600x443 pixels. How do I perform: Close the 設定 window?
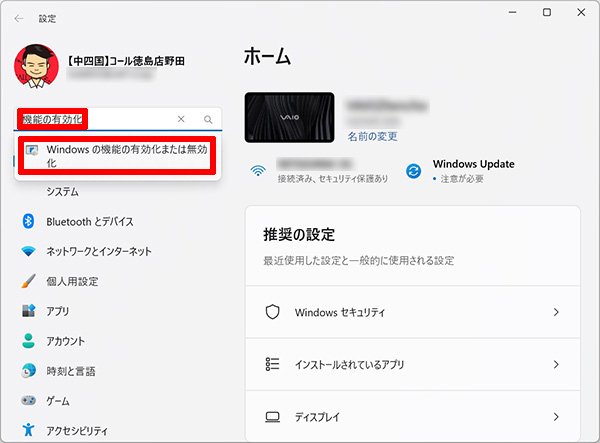point(581,12)
